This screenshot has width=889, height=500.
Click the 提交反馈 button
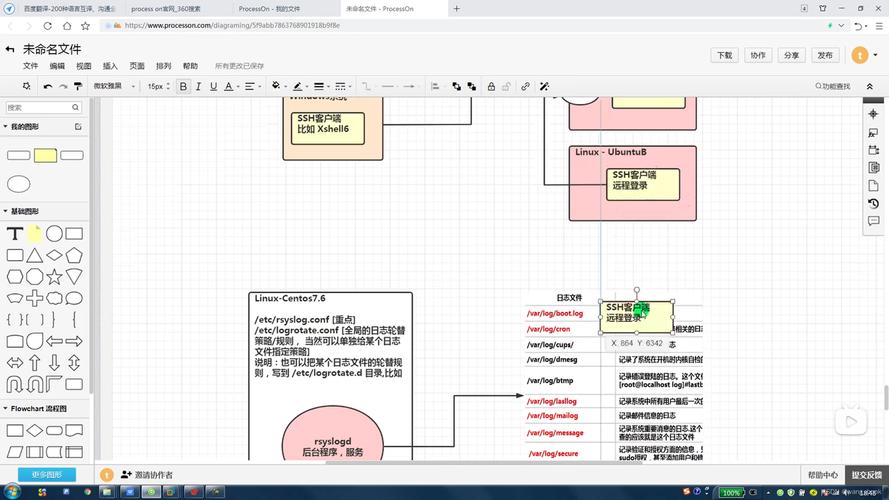pos(867,475)
